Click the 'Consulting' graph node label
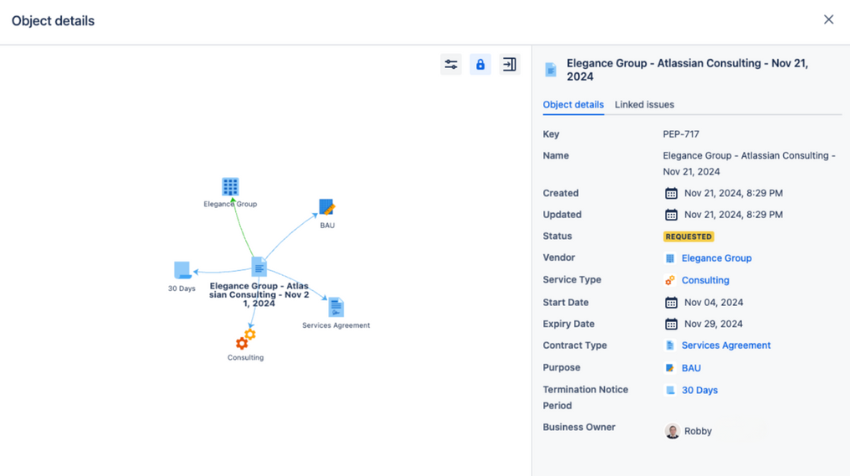Screen dimensions: 850x476 [x=246, y=358]
